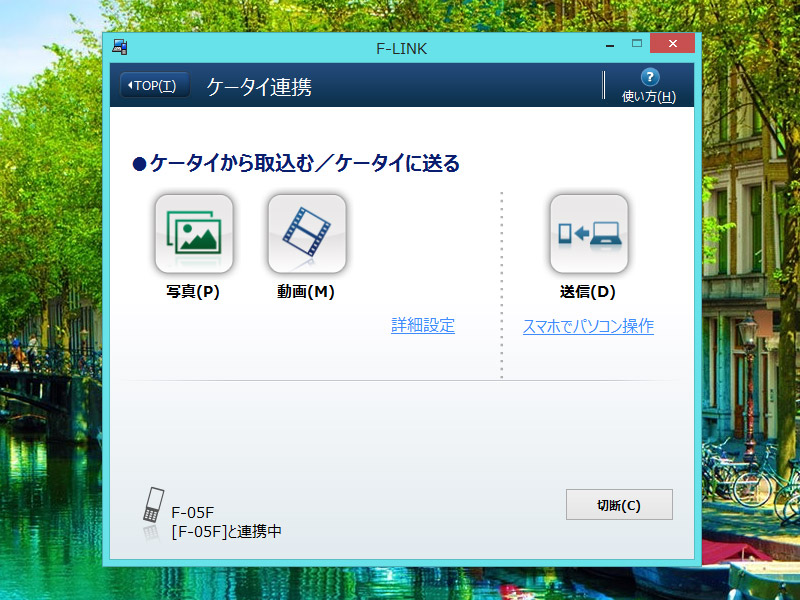The height and width of the screenshot is (600, 800).
Task: Follow the スマホでパソコン操作 link
Action: [x=588, y=326]
